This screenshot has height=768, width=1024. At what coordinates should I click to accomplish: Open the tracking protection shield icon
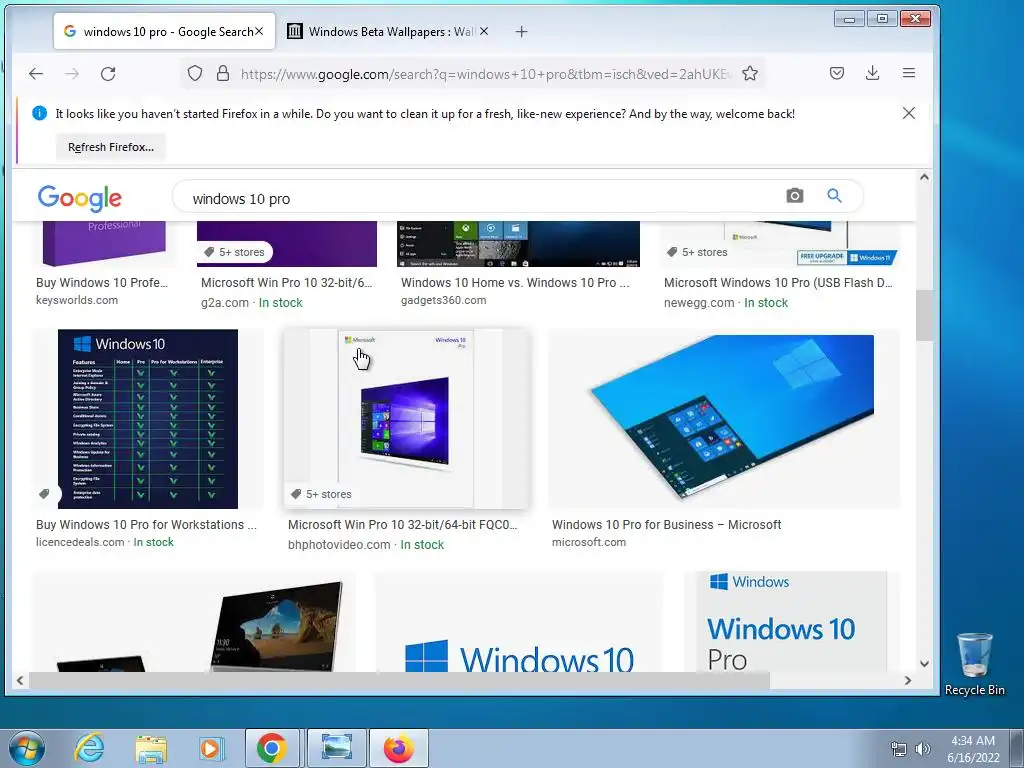pyautogui.click(x=195, y=73)
